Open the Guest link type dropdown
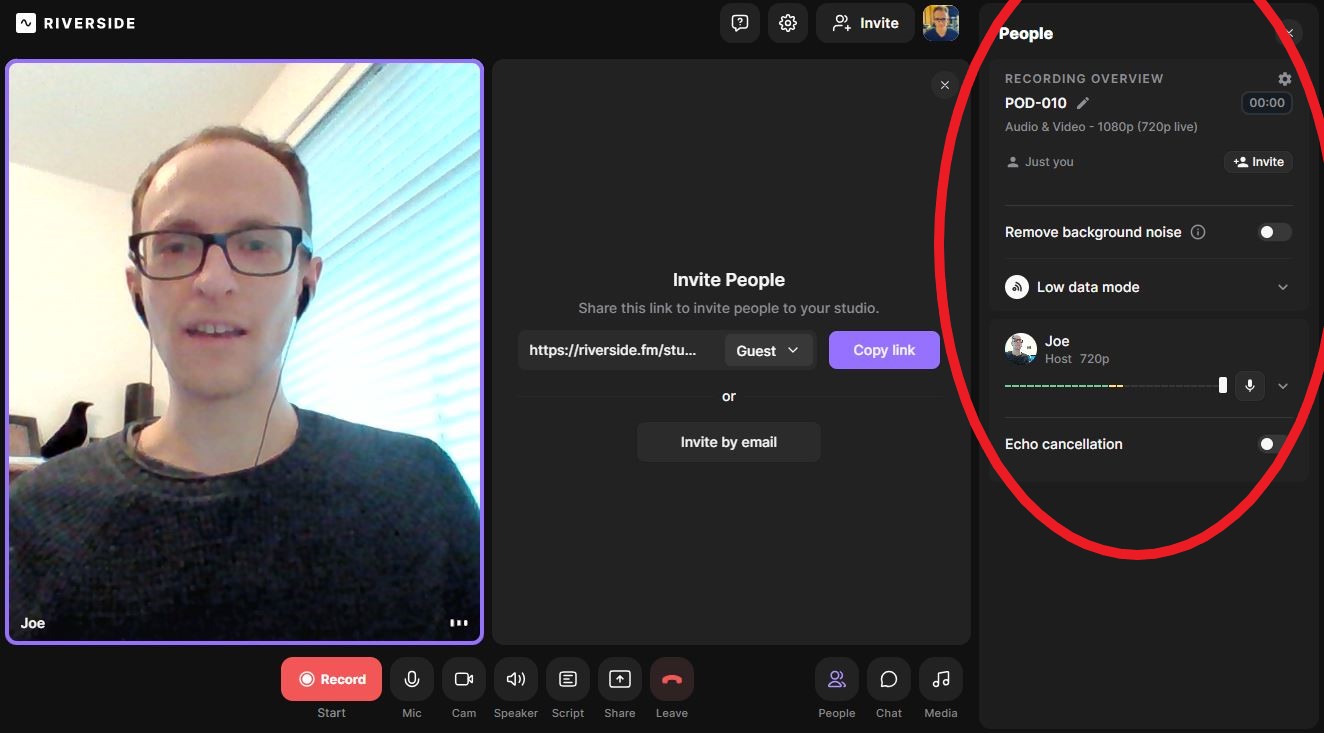Image resolution: width=1324 pixels, height=733 pixels. click(x=768, y=350)
